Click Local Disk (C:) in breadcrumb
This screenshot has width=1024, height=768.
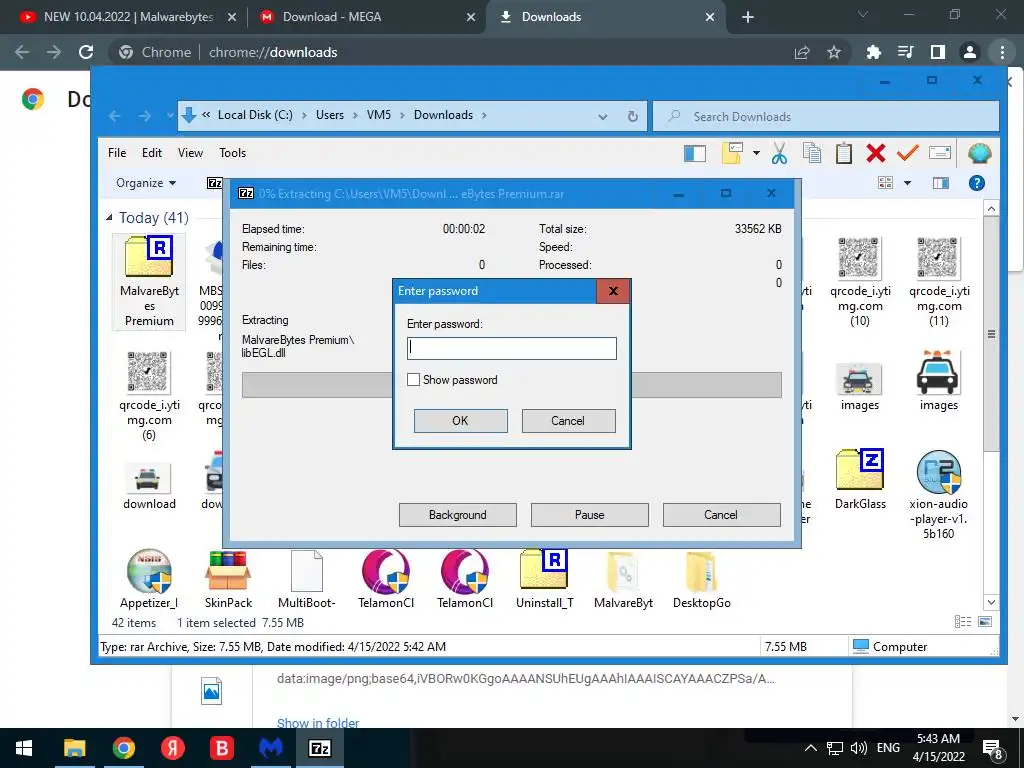tap(255, 115)
